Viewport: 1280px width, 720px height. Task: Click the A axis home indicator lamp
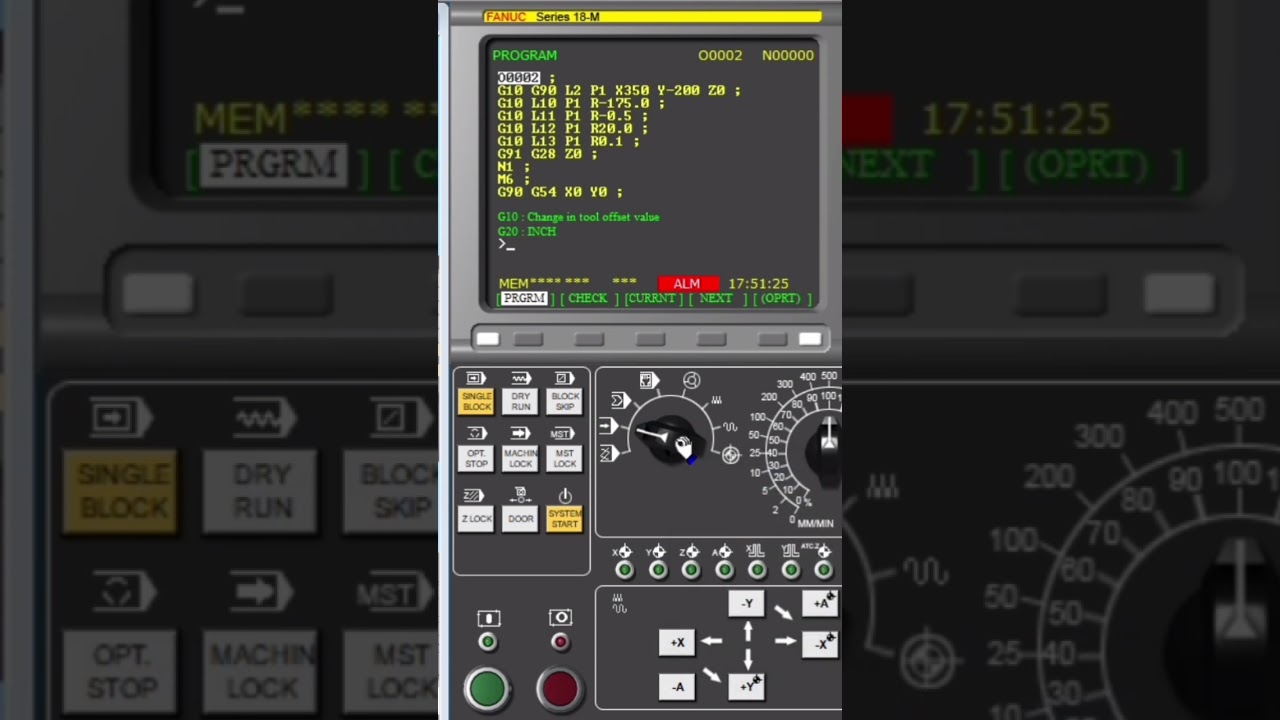(x=724, y=570)
